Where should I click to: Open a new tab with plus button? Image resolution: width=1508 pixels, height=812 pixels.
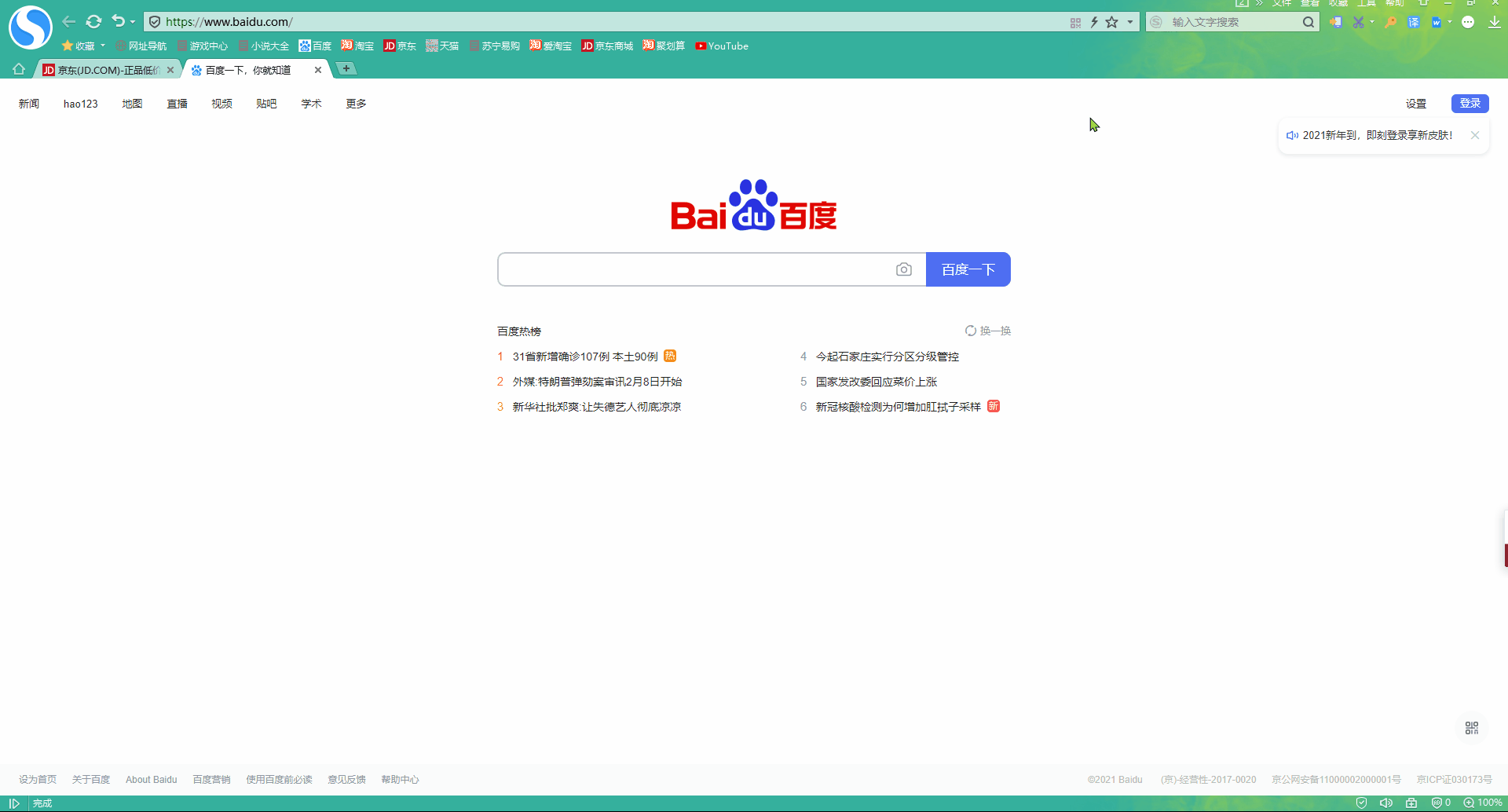coord(346,69)
